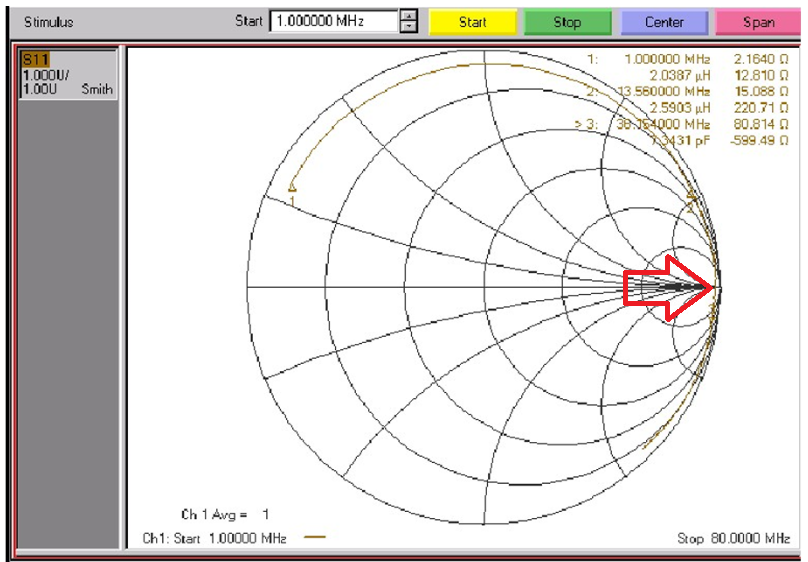The height and width of the screenshot is (562, 808).
Task: Click the 2.5903 µH inductance readout
Action: coord(680,108)
